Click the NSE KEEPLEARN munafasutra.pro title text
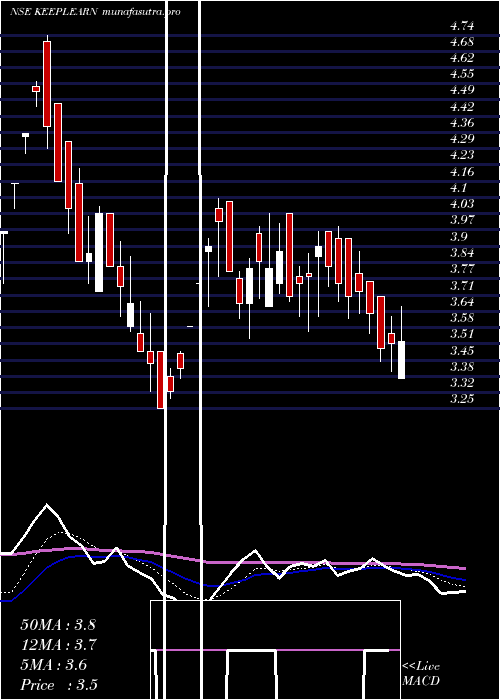 (95, 12)
